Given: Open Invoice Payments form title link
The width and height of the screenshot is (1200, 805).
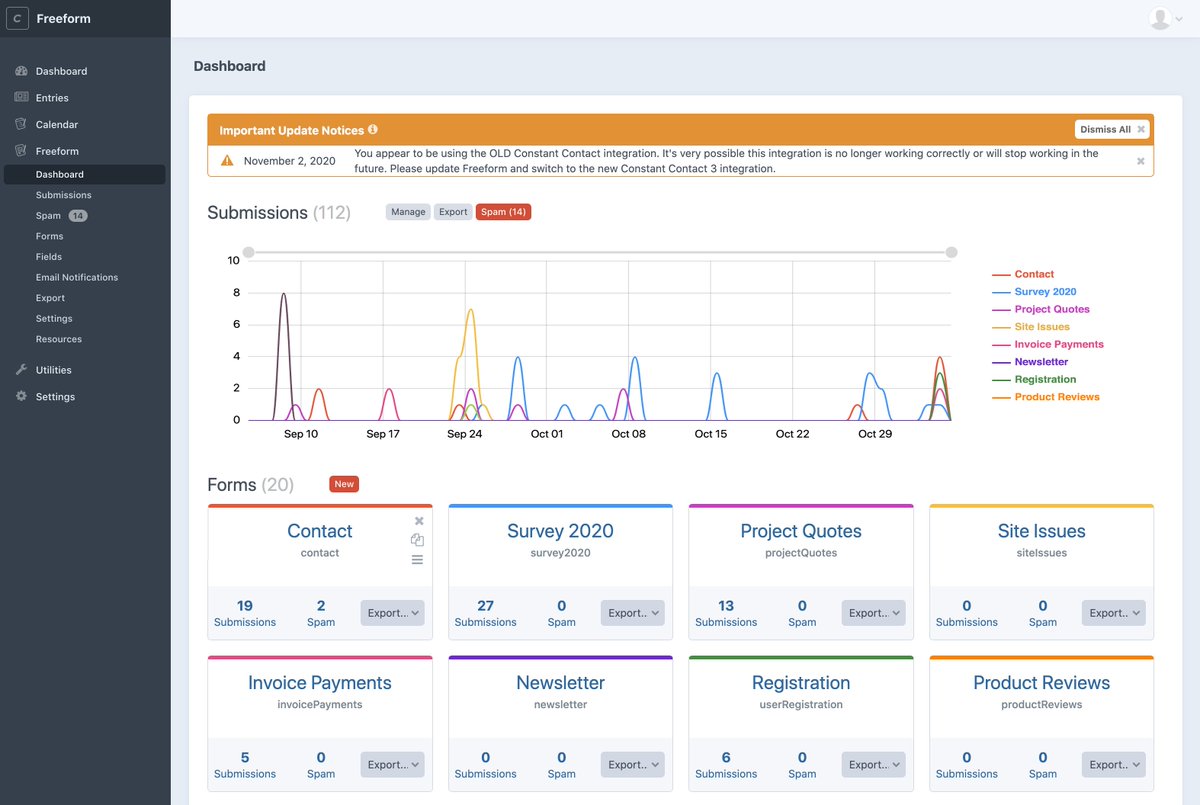Looking at the screenshot, I should pos(320,683).
